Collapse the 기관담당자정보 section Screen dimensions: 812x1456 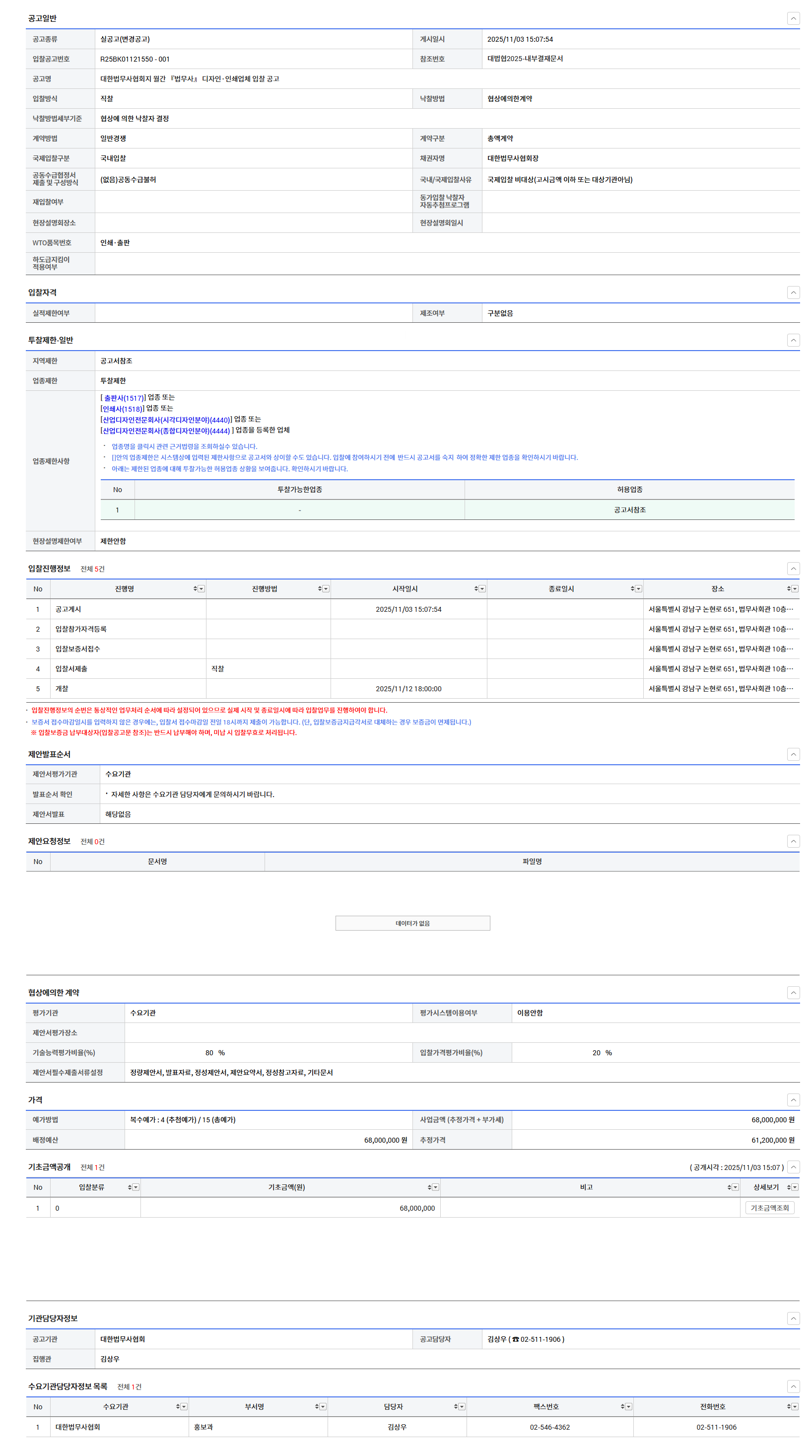click(793, 1318)
